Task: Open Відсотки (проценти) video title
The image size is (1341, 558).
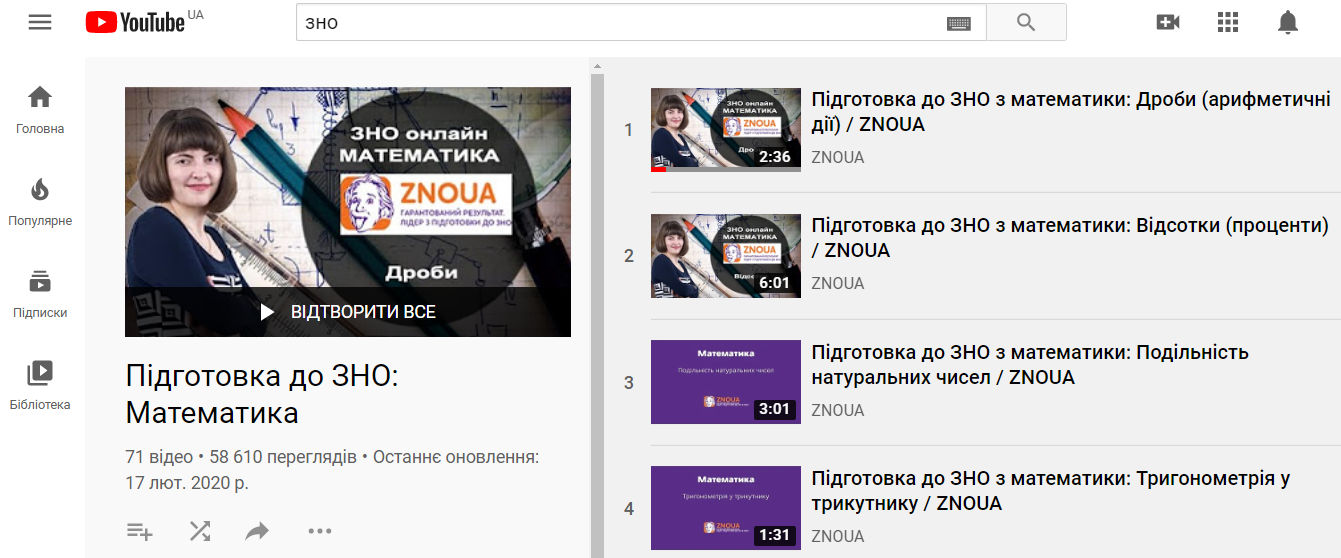Action: [x=1070, y=238]
